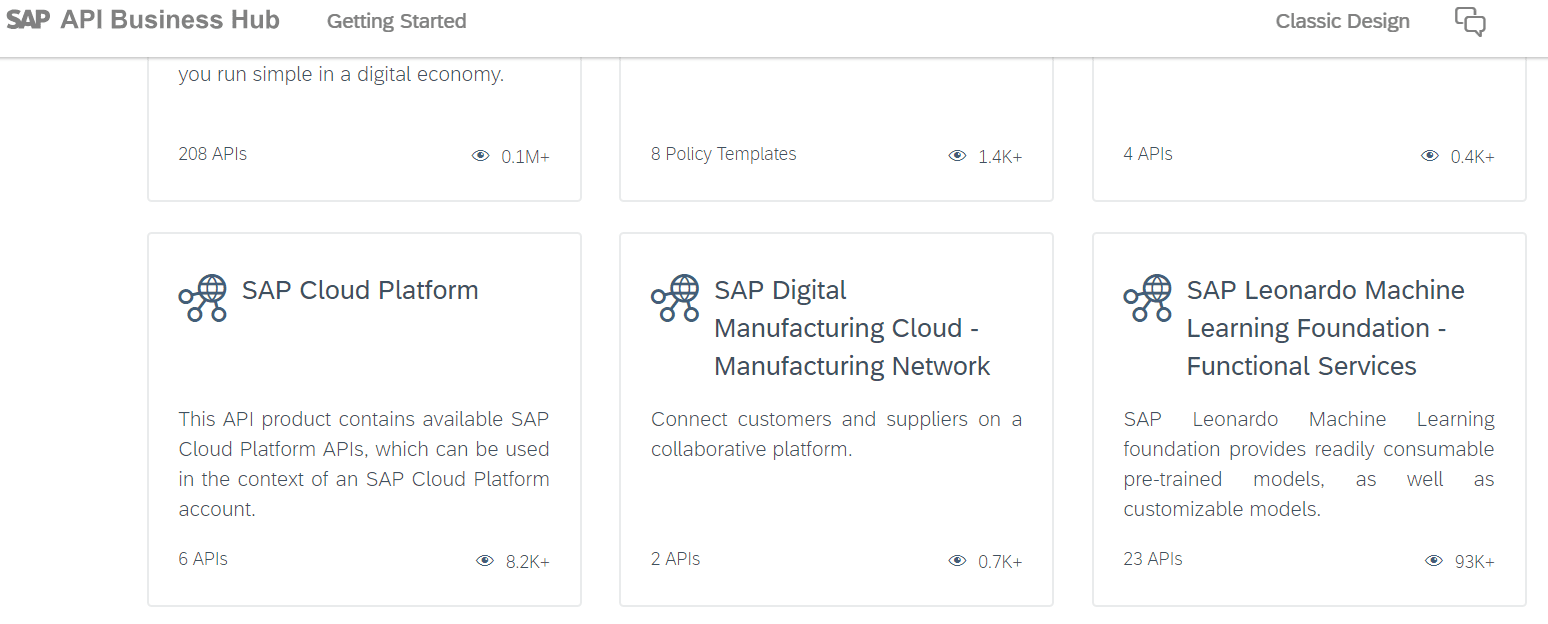Image resolution: width=1548 pixels, height=624 pixels.
Task: Click the eye icon beside 8.2K+ views
Action: click(485, 561)
